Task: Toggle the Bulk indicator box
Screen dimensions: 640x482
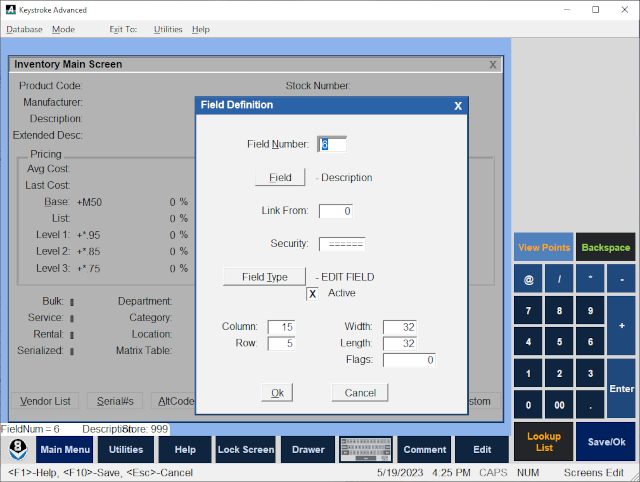Action: tap(72, 302)
